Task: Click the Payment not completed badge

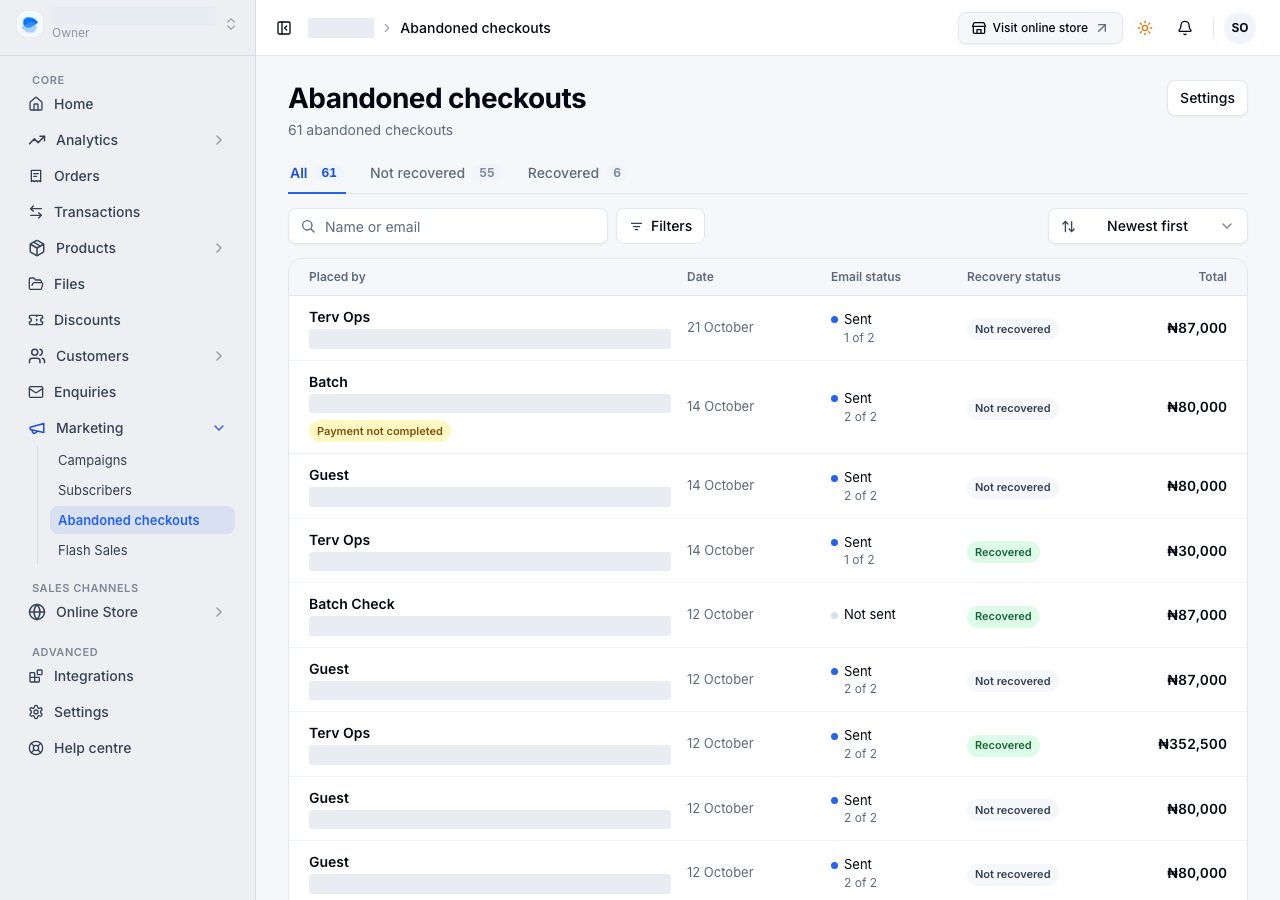Action: pos(380,431)
